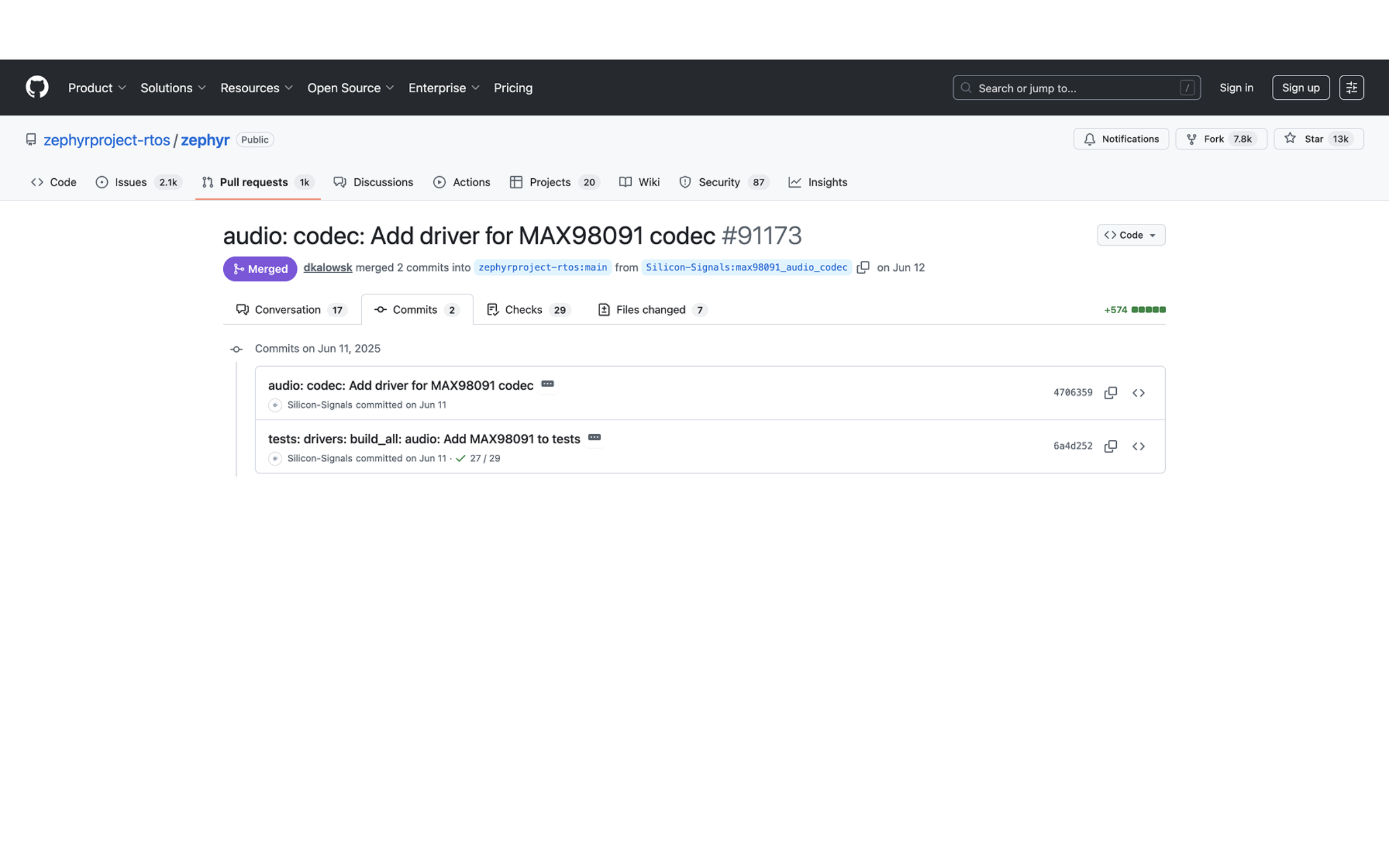Expand the description of the tests build_all commit

point(594,438)
